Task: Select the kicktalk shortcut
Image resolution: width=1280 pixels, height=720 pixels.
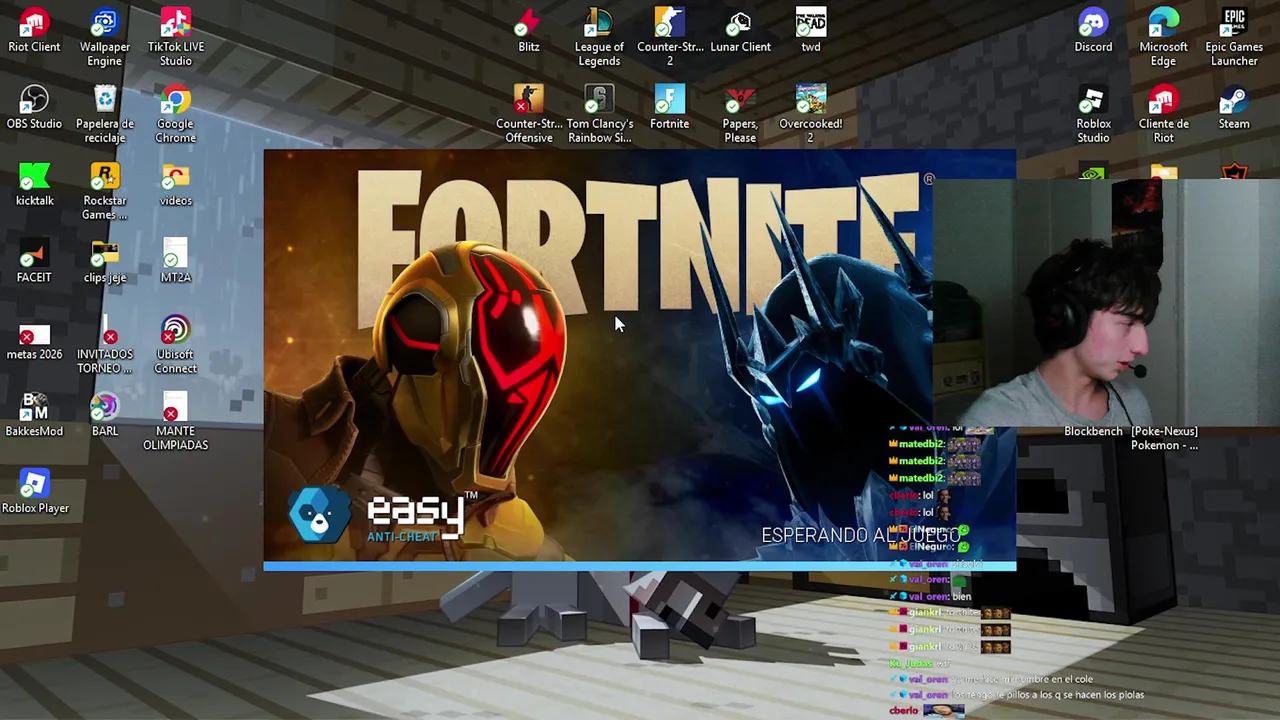Action: (x=34, y=185)
